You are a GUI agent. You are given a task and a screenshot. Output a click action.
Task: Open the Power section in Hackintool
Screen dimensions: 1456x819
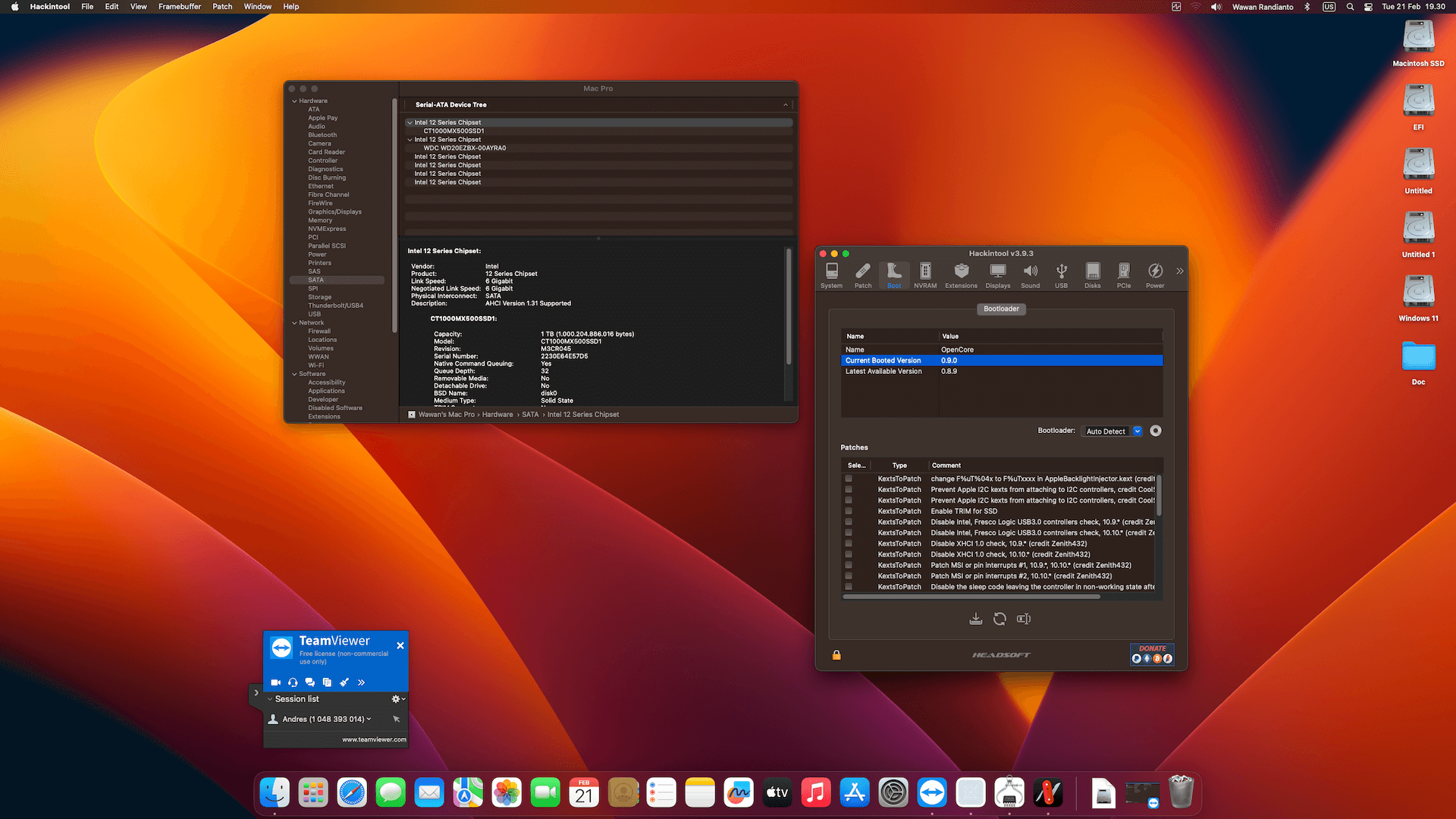point(1155,275)
